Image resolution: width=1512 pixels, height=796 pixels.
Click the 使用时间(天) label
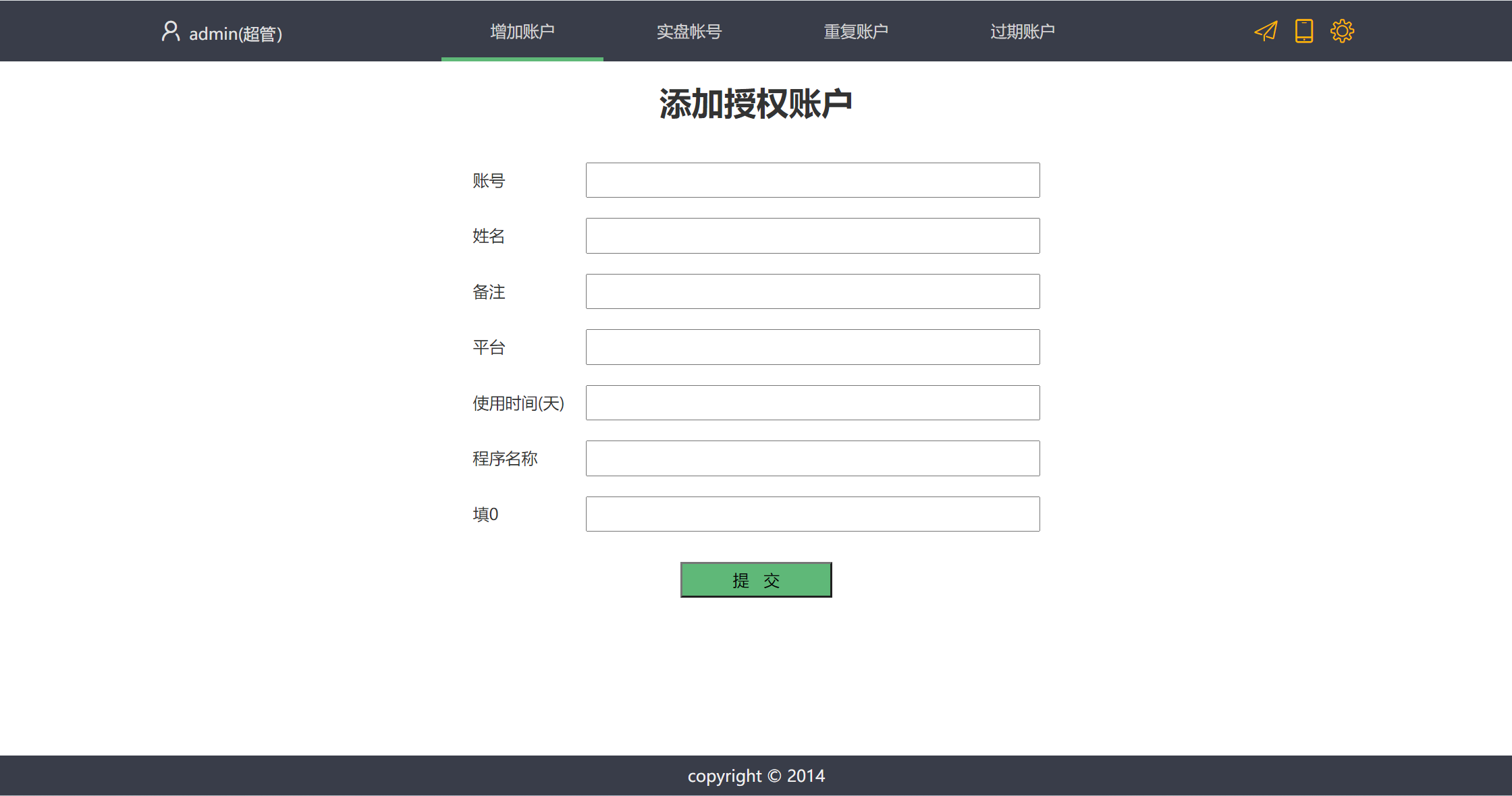518,403
